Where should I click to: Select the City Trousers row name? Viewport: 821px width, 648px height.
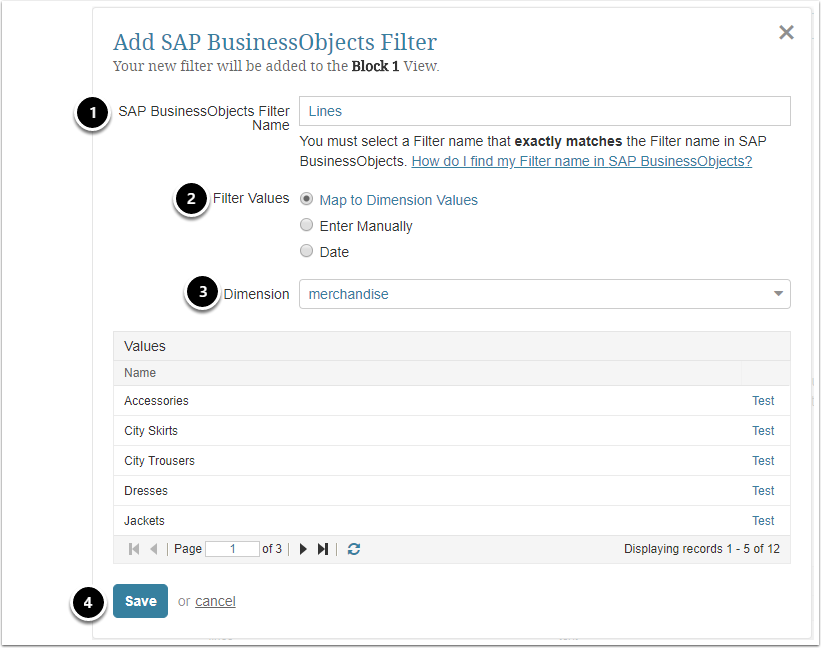pyautogui.click(x=159, y=461)
